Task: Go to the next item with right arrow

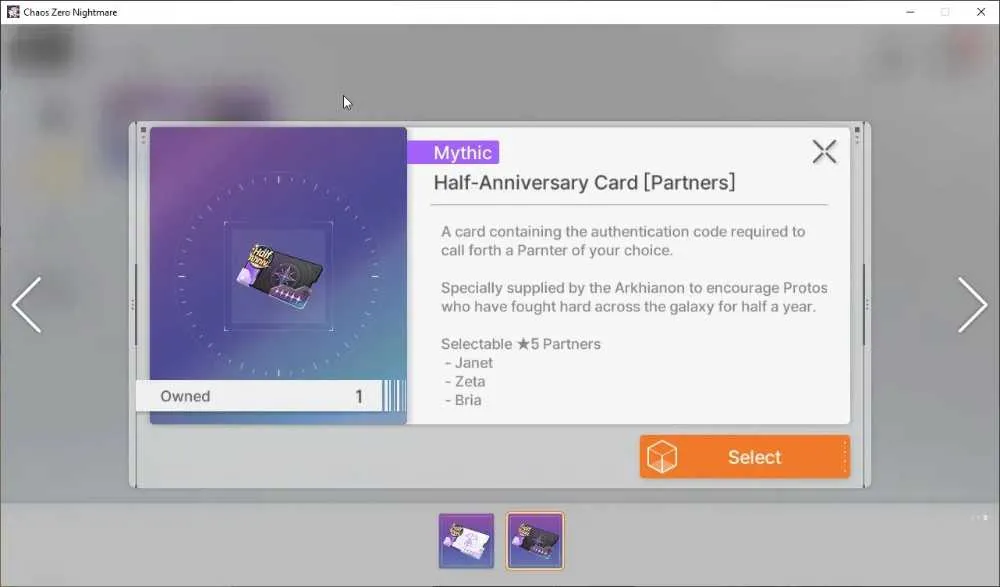Action: (972, 305)
